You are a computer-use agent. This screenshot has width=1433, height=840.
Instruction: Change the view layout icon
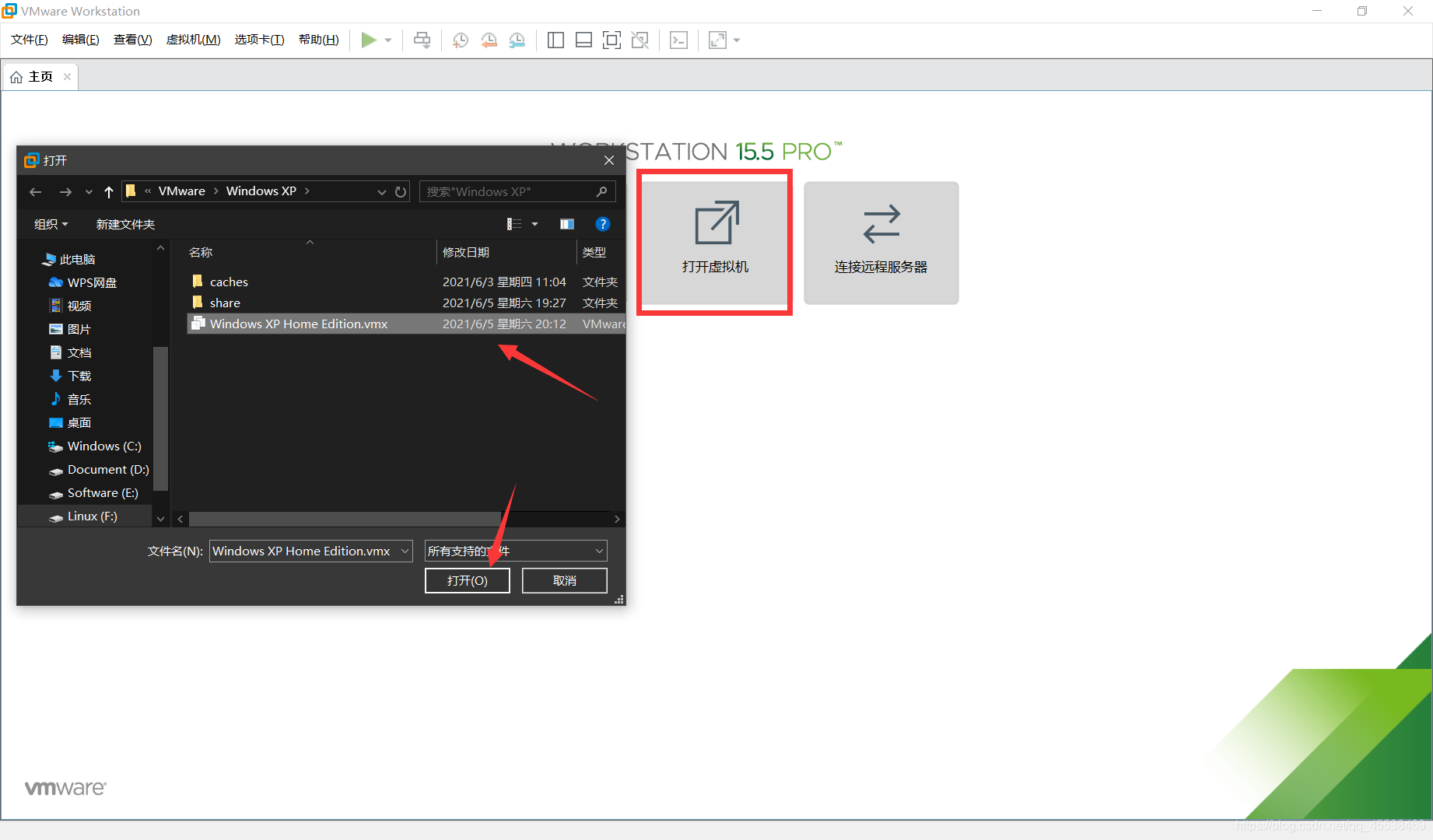click(514, 224)
